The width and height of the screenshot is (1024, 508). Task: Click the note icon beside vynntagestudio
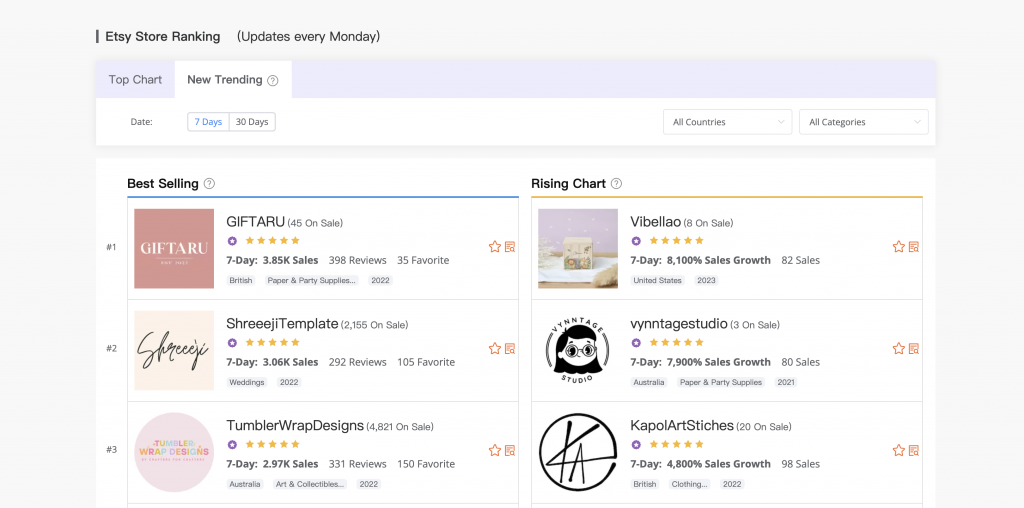click(913, 349)
